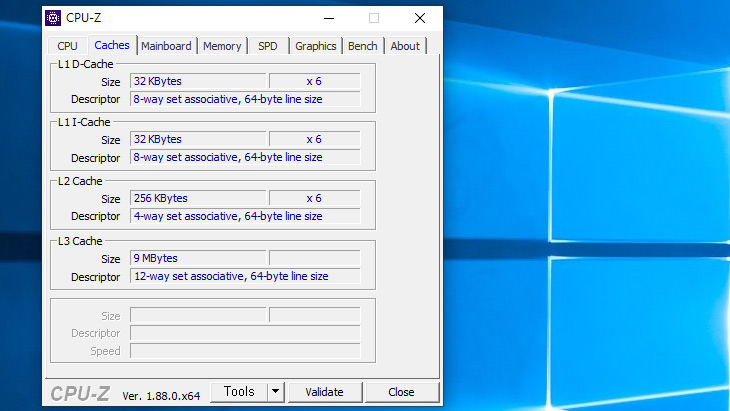Click L2 descriptor 4-way set associative

point(245,216)
